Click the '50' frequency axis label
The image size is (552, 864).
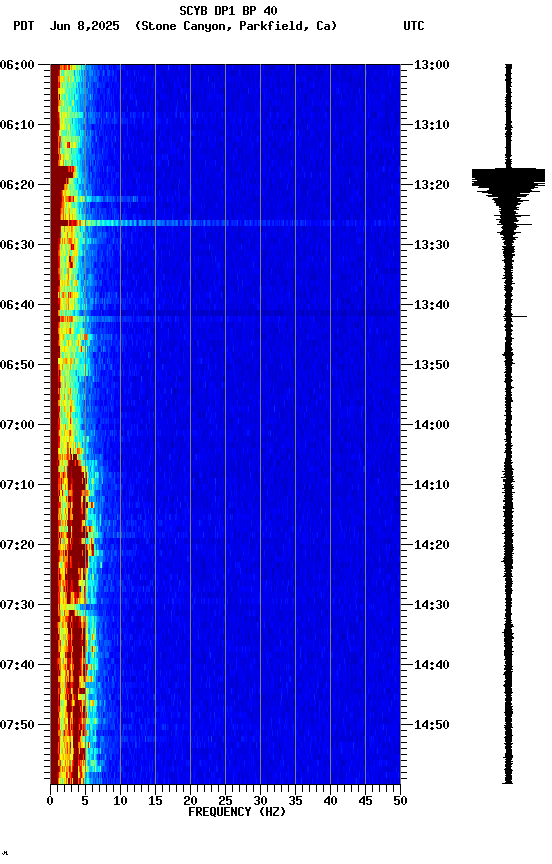[x=400, y=801]
